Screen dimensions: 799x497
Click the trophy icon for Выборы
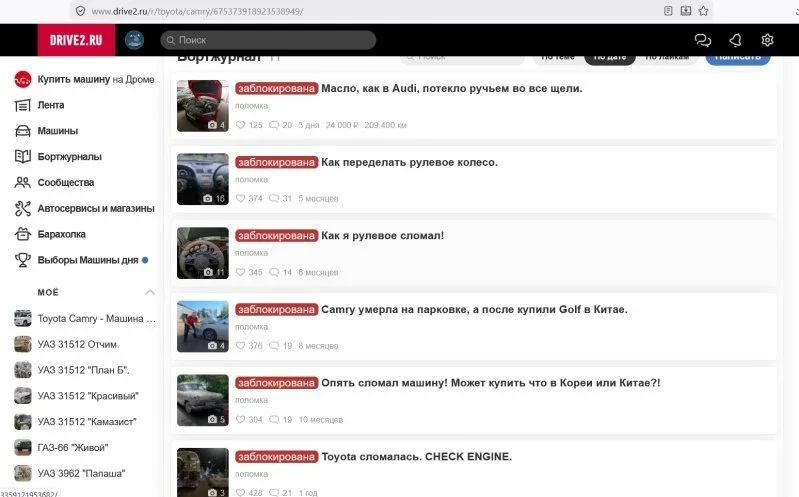pos(22,260)
